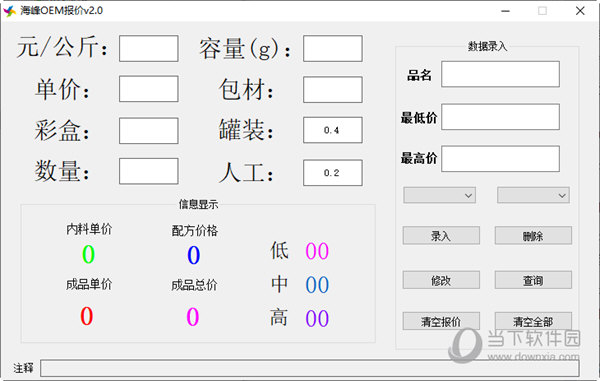The height and width of the screenshot is (381, 600).
Task: Click the green 内料单价 value 0
Action: point(88,254)
